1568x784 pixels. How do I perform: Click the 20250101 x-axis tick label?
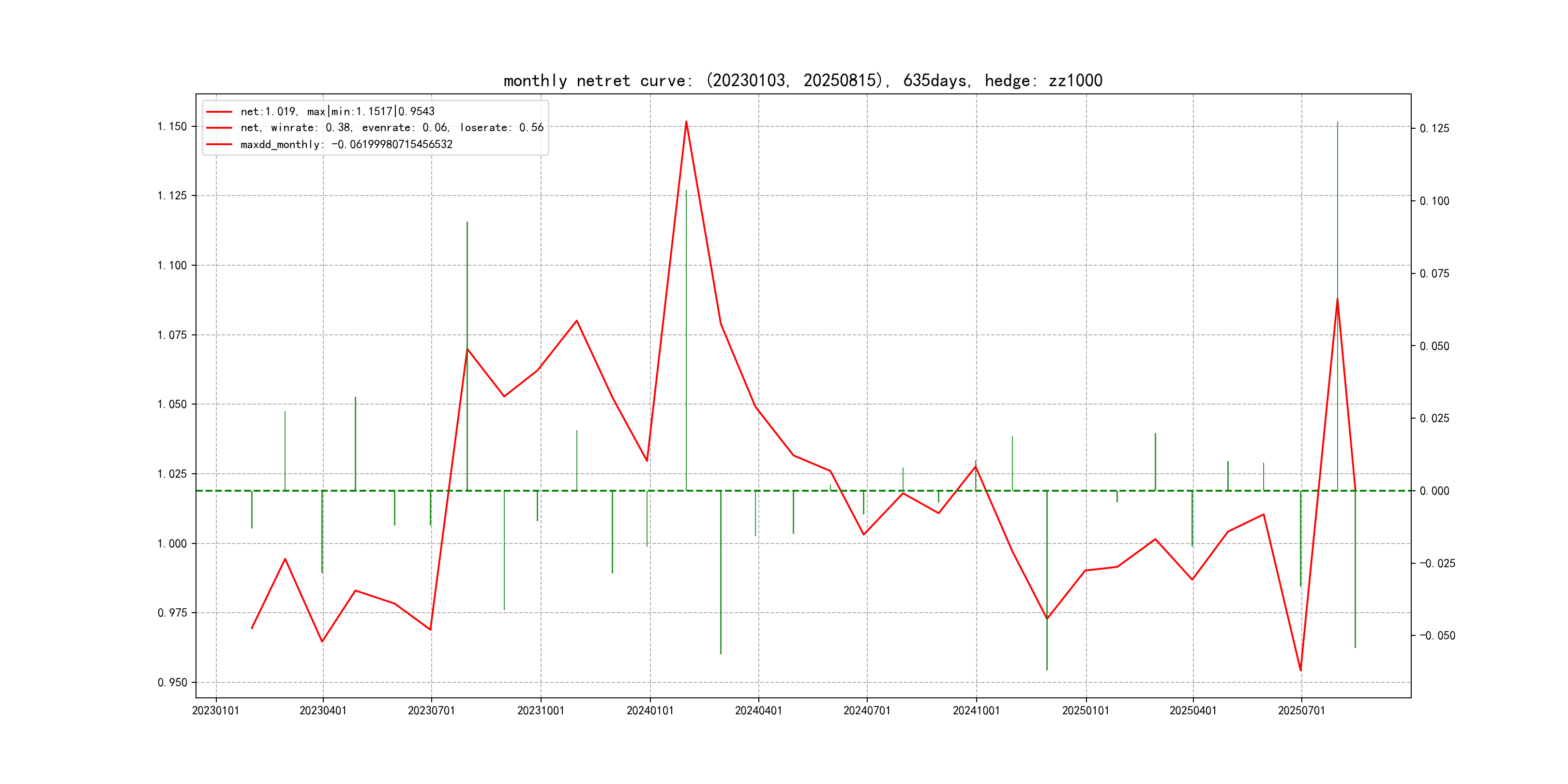(1086, 710)
